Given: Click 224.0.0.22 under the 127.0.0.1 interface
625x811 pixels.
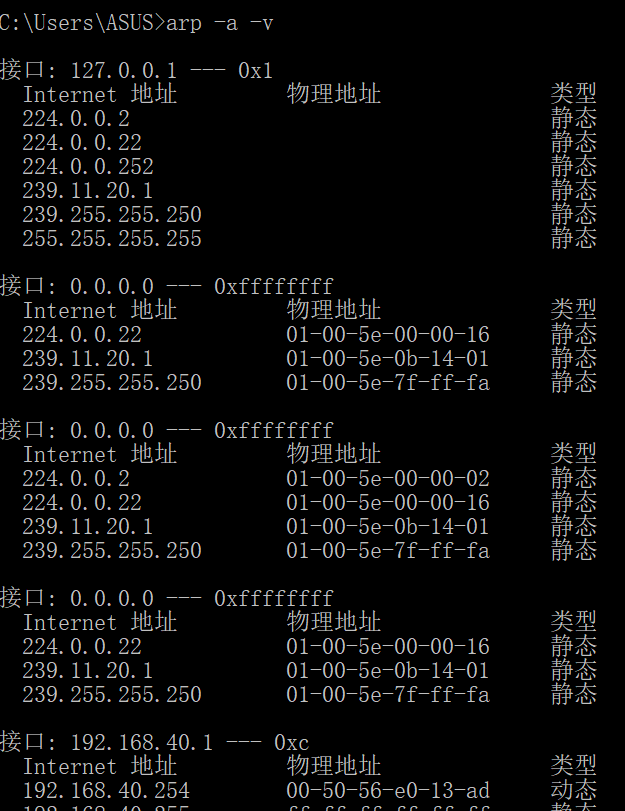Looking at the screenshot, I should [82, 142].
